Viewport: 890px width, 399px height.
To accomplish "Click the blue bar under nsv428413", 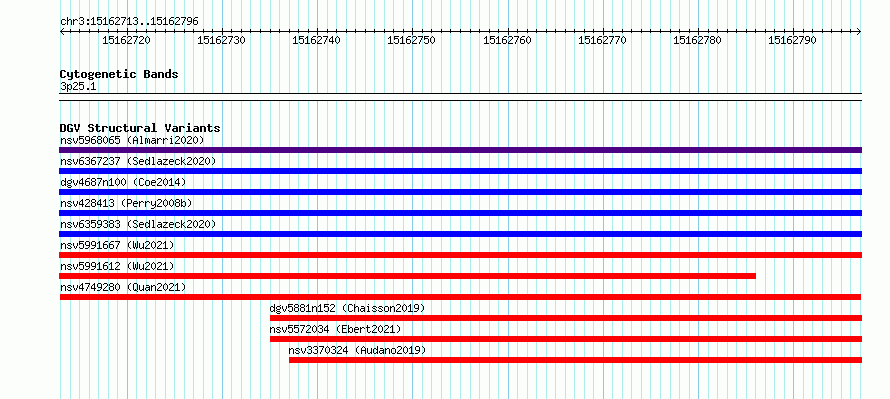I will point(460,213).
